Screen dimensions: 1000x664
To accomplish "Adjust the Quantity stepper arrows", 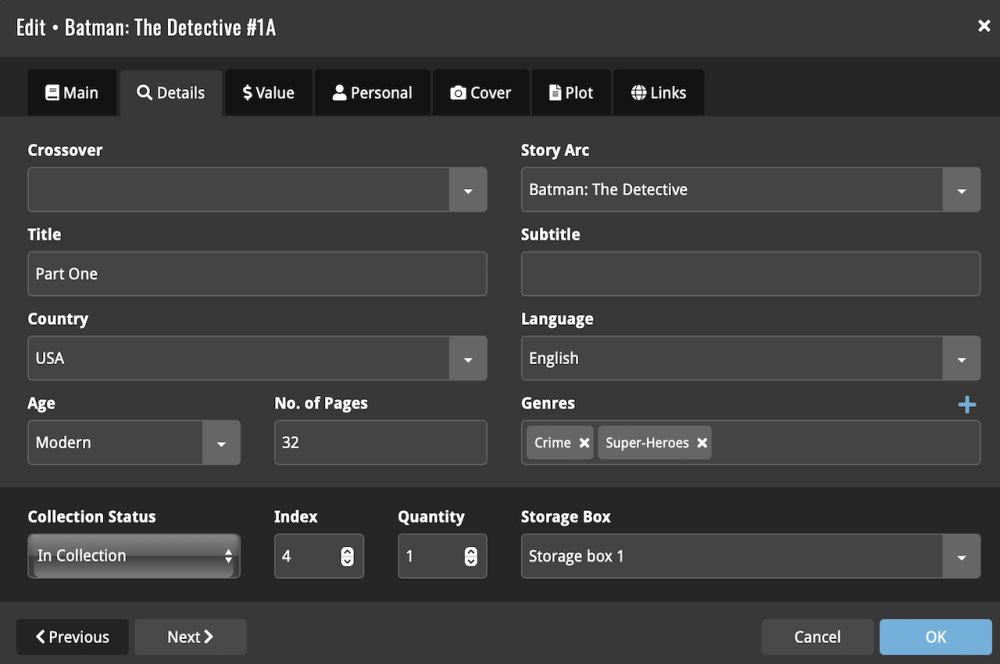I will pyautogui.click(x=471, y=557).
